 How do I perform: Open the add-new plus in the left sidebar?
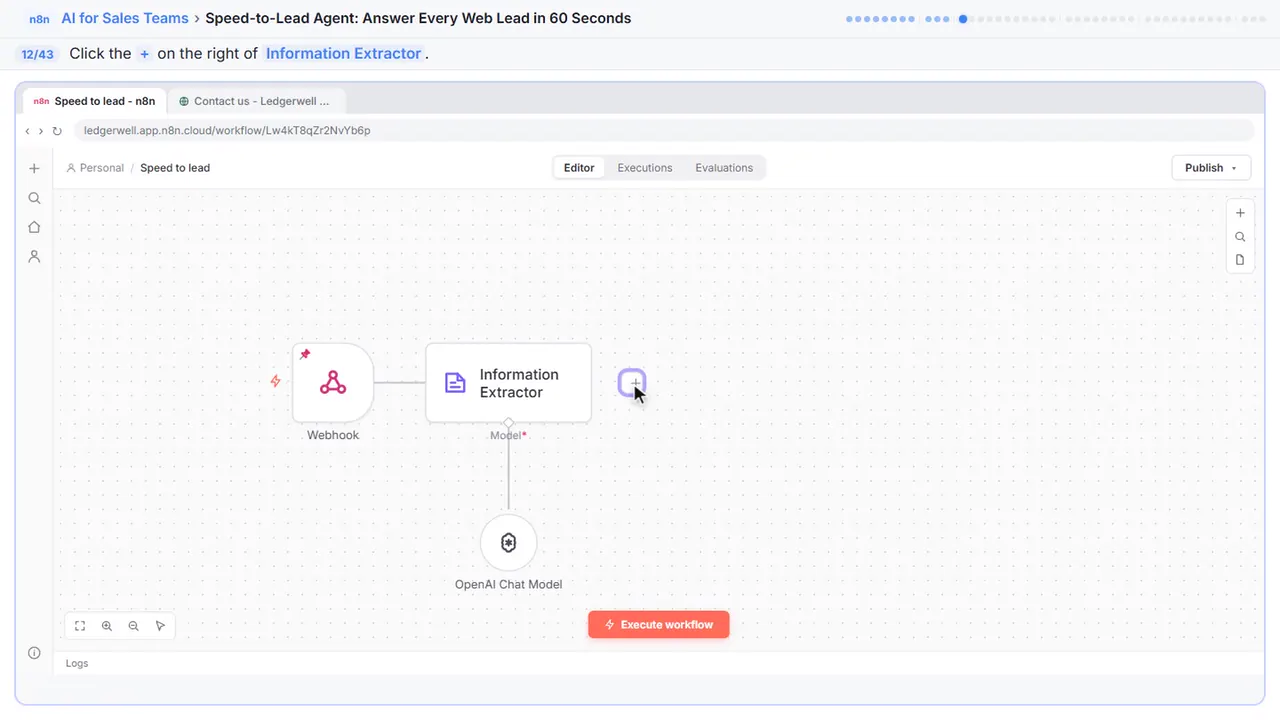(34, 169)
